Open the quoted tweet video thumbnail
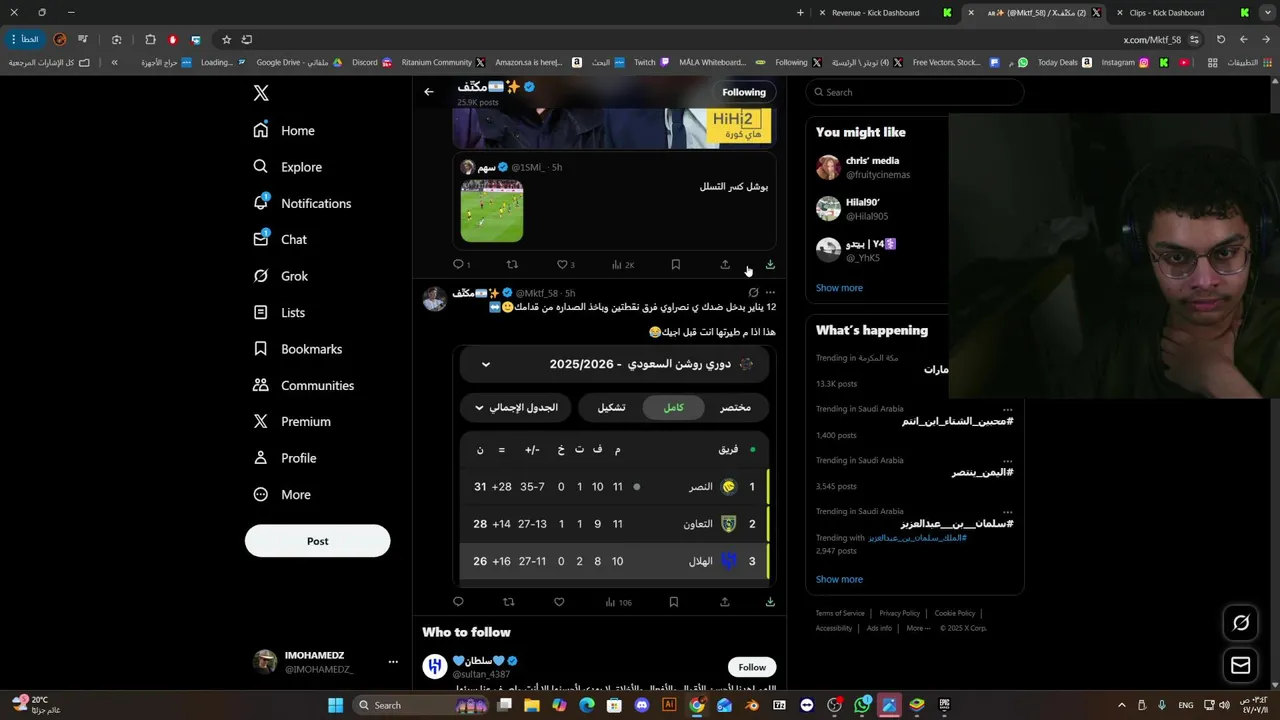The image size is (1280, 720). pos(492,210)
